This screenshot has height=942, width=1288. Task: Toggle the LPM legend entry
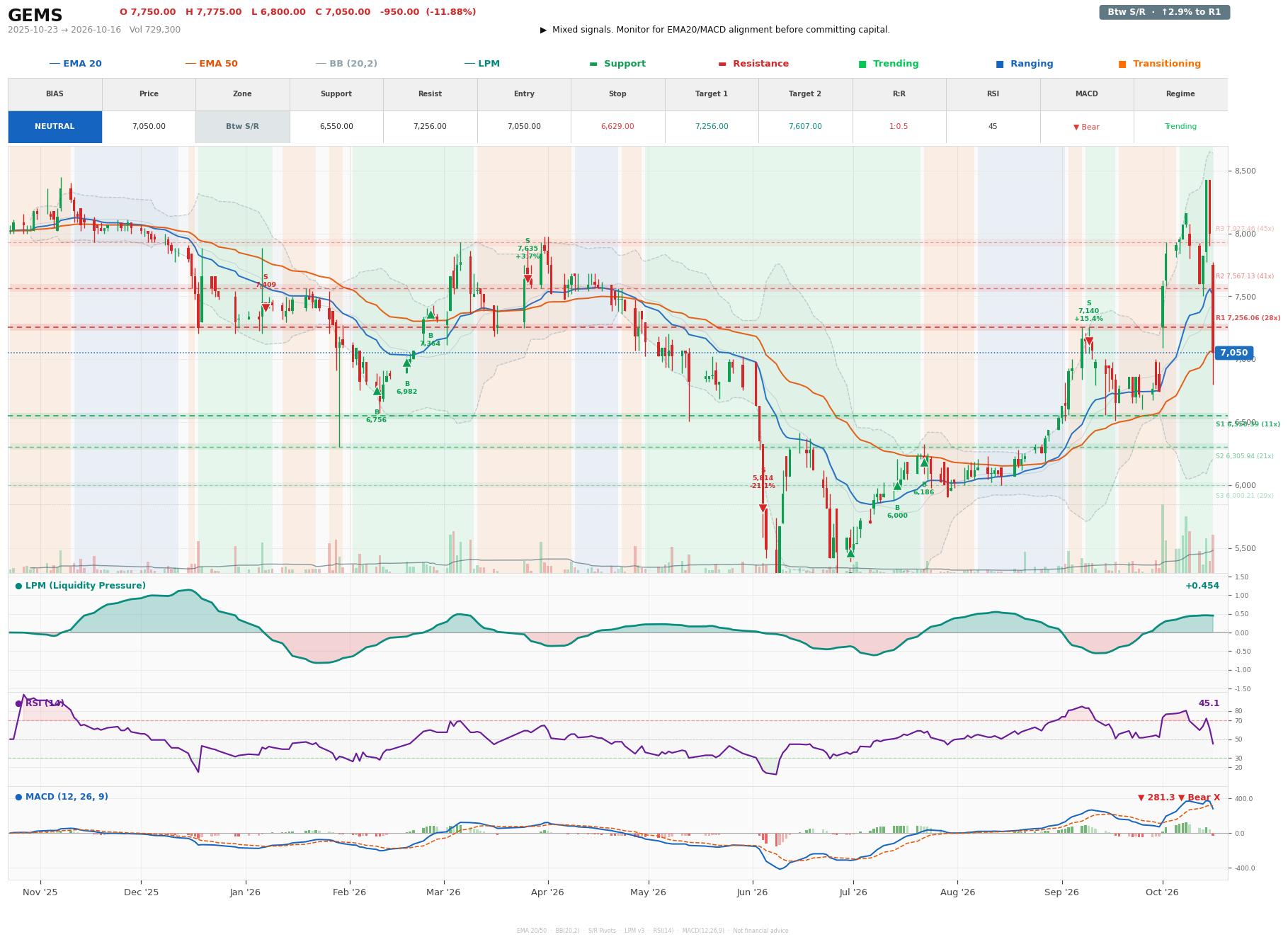pos(482,64)
